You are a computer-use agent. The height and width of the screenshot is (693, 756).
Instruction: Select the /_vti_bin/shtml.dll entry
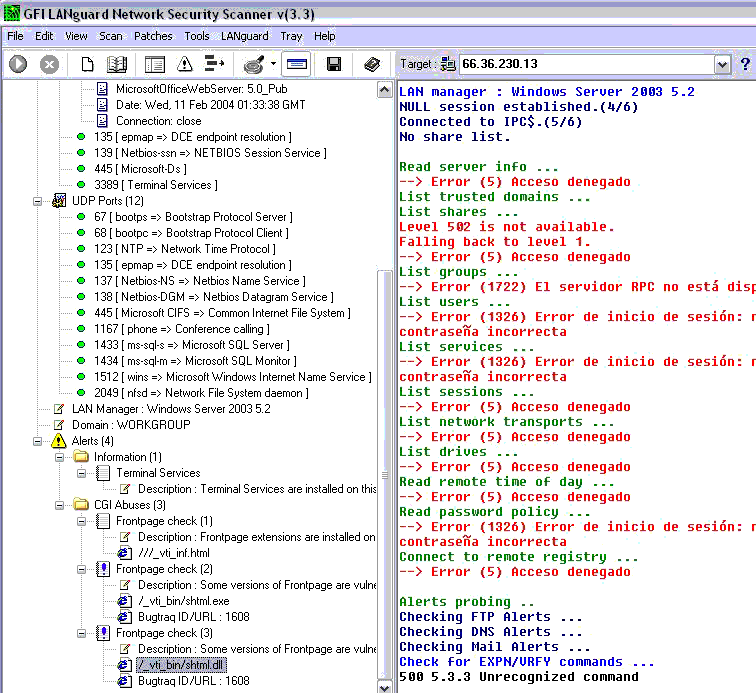pyautogui.click(x=181, y=665)
